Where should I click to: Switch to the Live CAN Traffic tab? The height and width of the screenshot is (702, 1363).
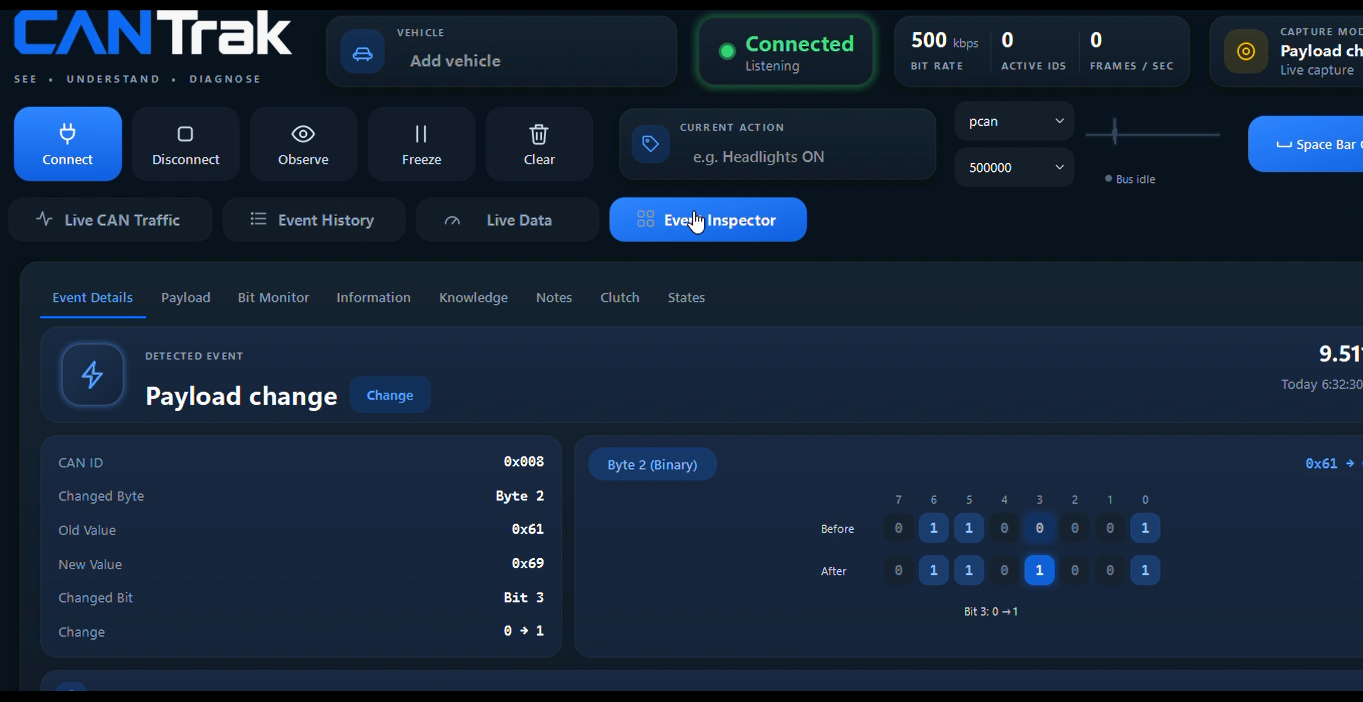click(x=110, y=220)
